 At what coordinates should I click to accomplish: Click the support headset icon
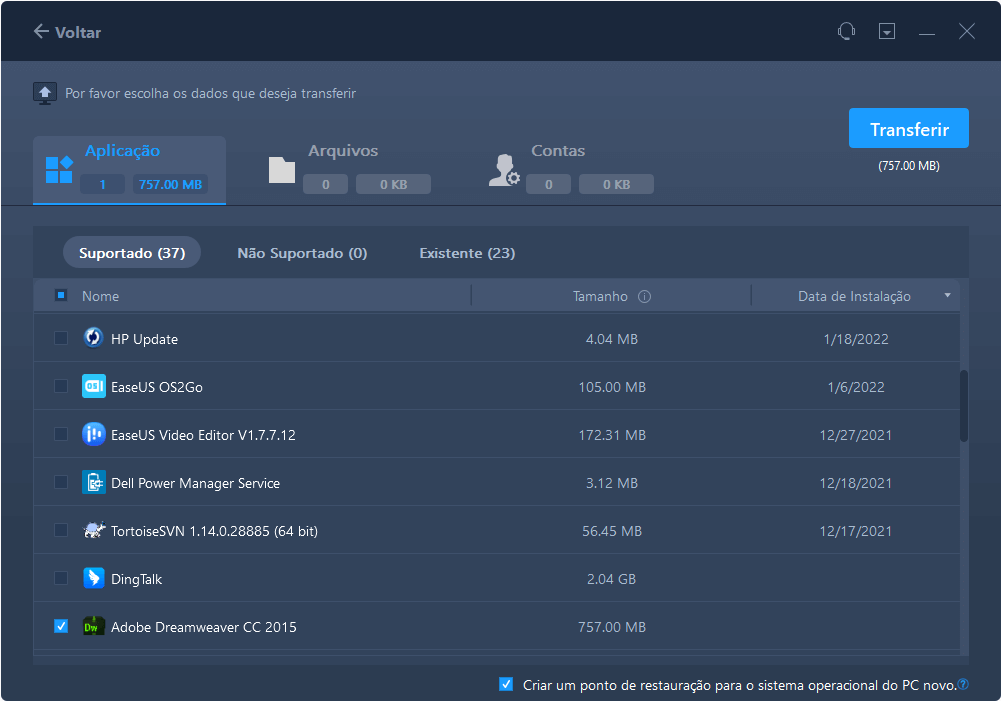[x=846, y=32]
